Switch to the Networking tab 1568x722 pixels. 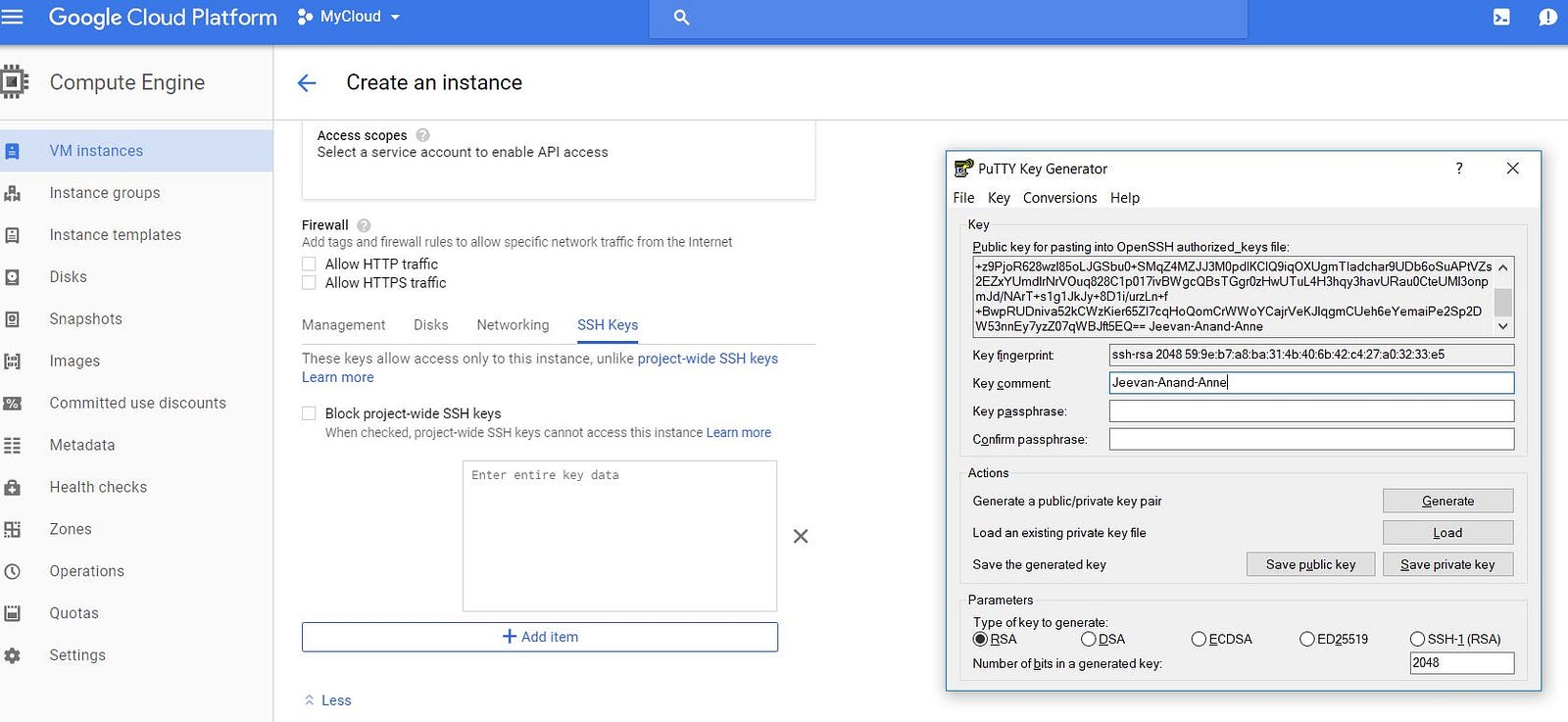point(513,325)
